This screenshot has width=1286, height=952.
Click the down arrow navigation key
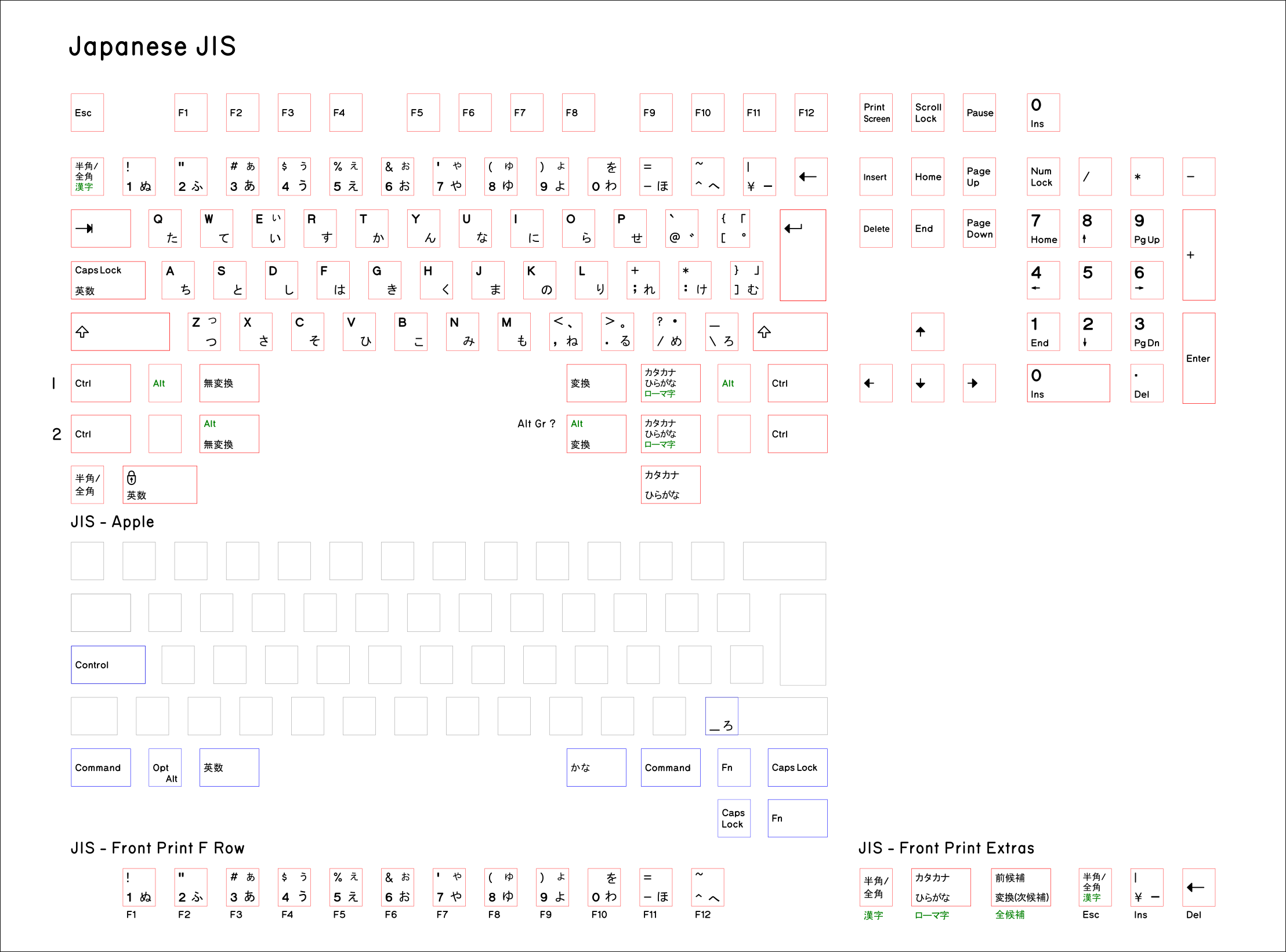coord(927,383)
